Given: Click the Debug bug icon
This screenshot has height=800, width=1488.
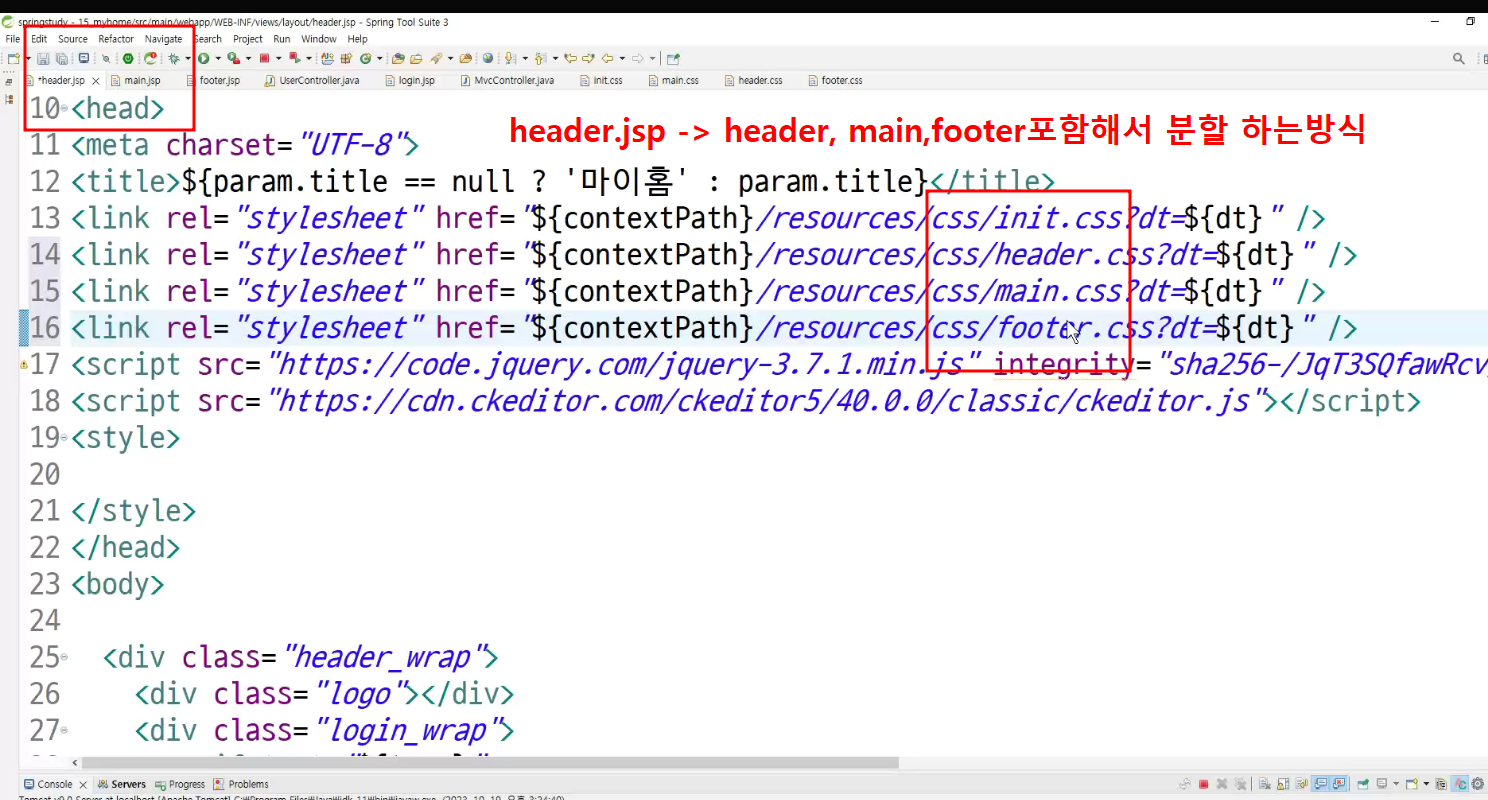Looking at the screenshot, I should [x=174, y=59].
